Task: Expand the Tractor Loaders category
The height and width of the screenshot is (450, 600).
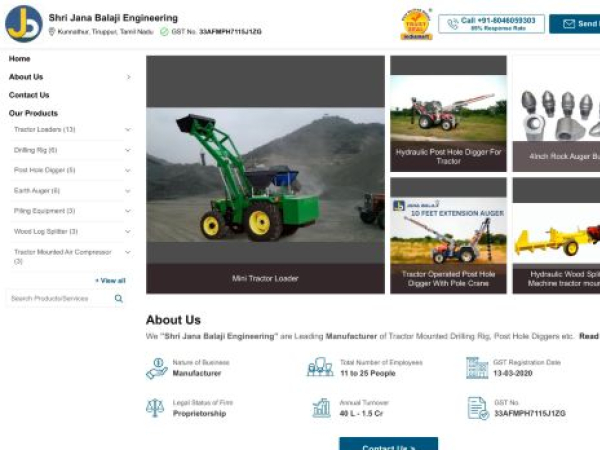Action: (x=127, y=130)
